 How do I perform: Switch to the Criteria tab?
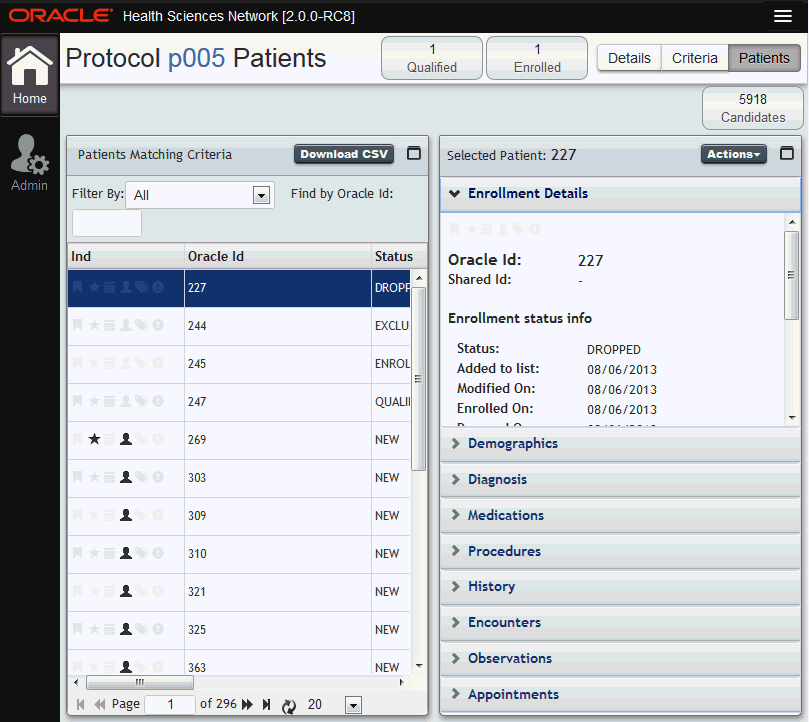click(694, 58)
